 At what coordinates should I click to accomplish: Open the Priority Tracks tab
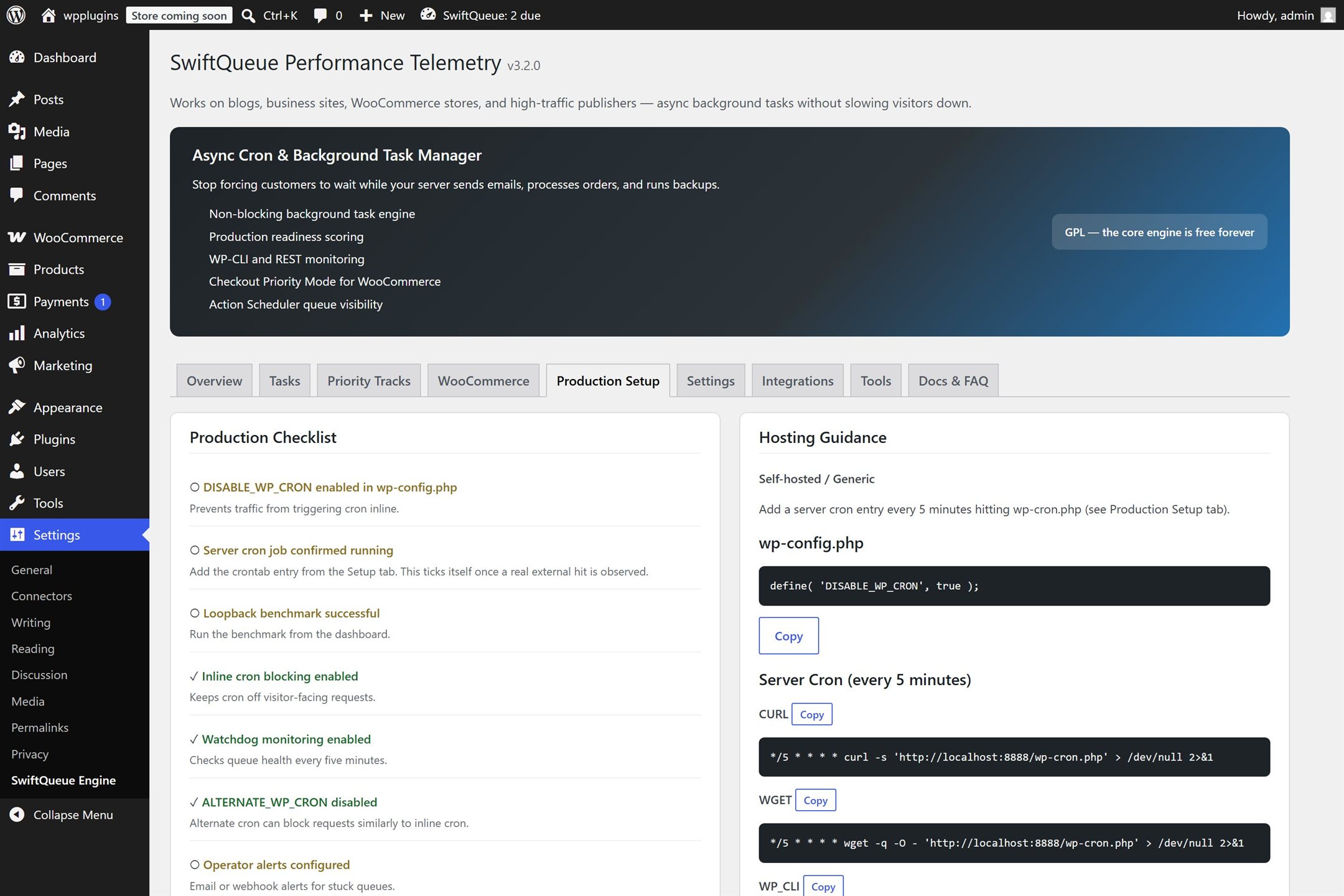click(x=369, y=381)
